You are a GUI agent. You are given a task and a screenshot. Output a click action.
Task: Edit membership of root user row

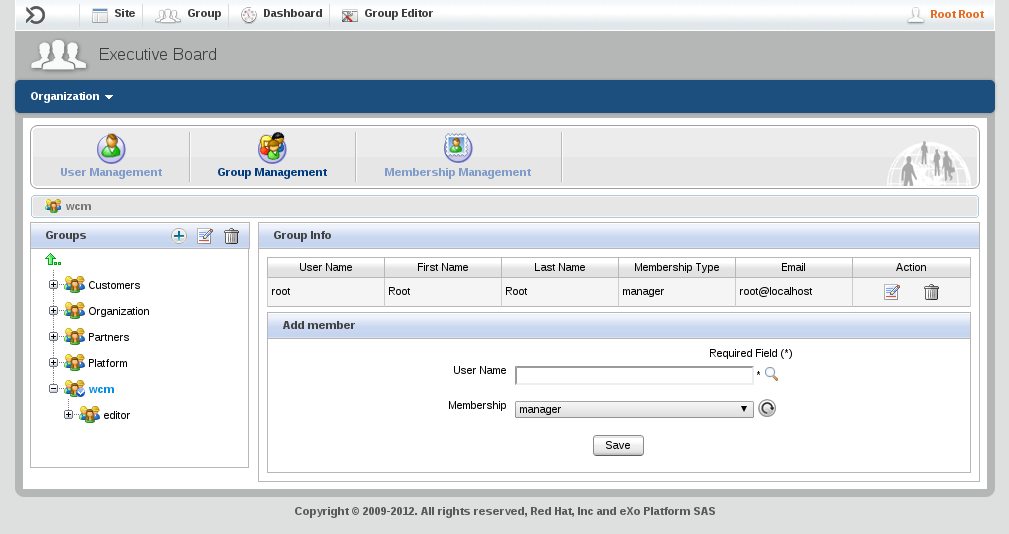click(x=892, y=292)
